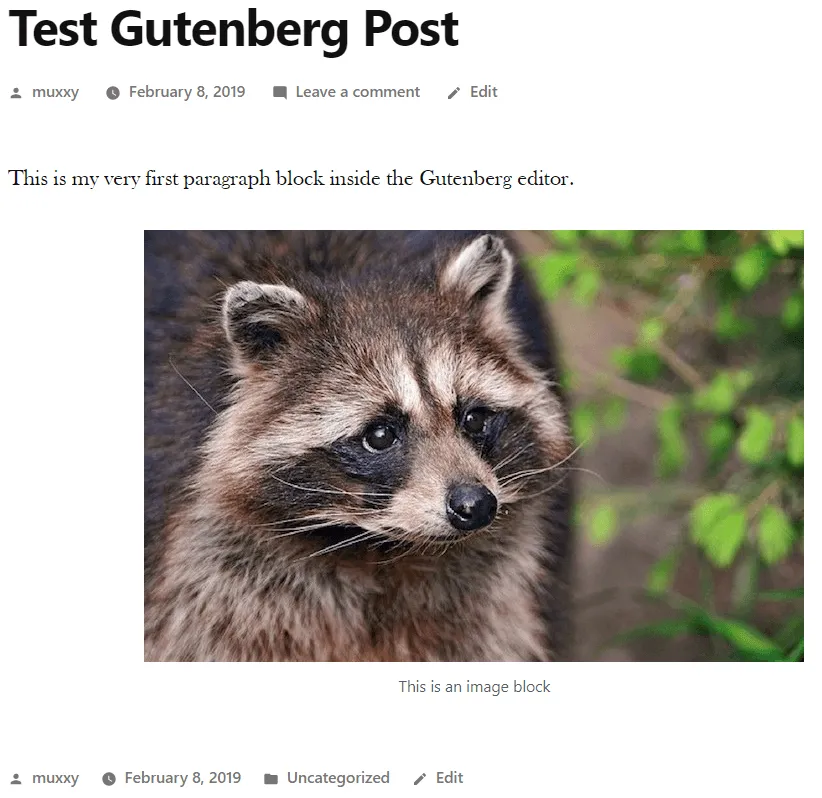Image resolution: width=822 pixels, height=798 pixels.
Task: Click the caption This is an image block
Action: 474,687
